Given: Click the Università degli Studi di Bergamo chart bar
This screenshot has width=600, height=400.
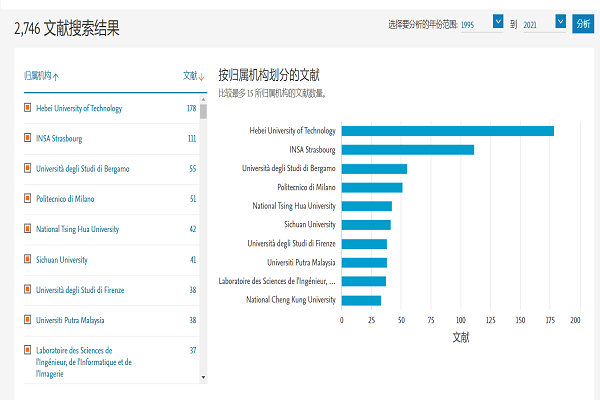Looking at the screenshot, I should pos(374,169).
